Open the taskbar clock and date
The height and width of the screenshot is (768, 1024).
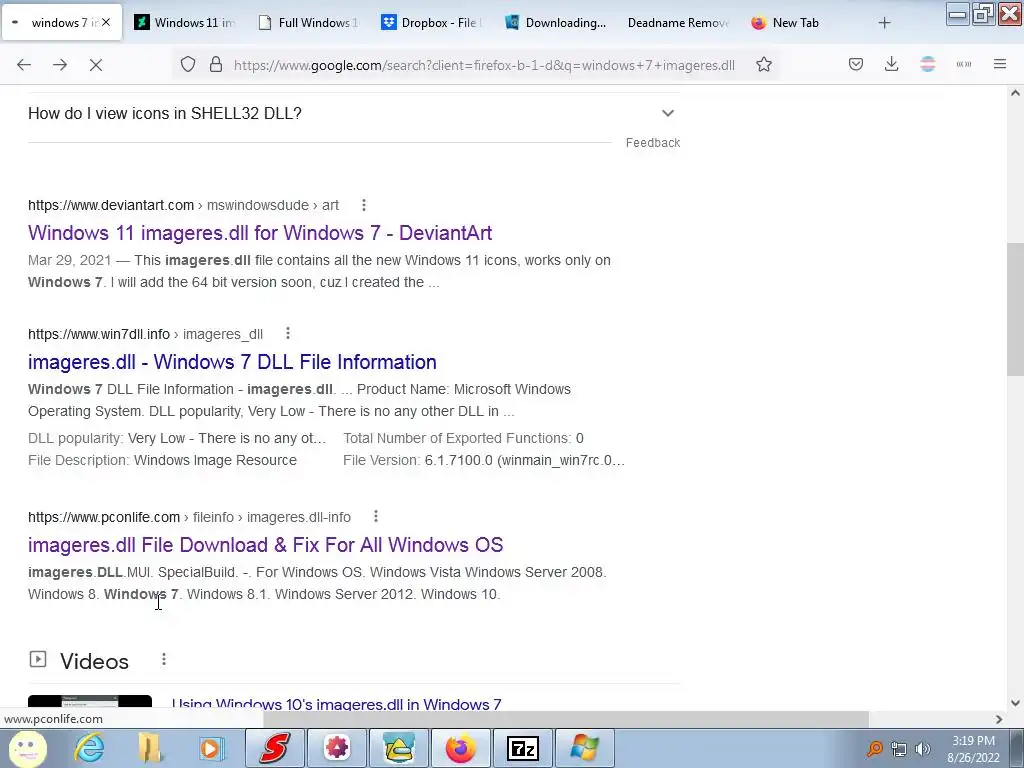[973, 749]
